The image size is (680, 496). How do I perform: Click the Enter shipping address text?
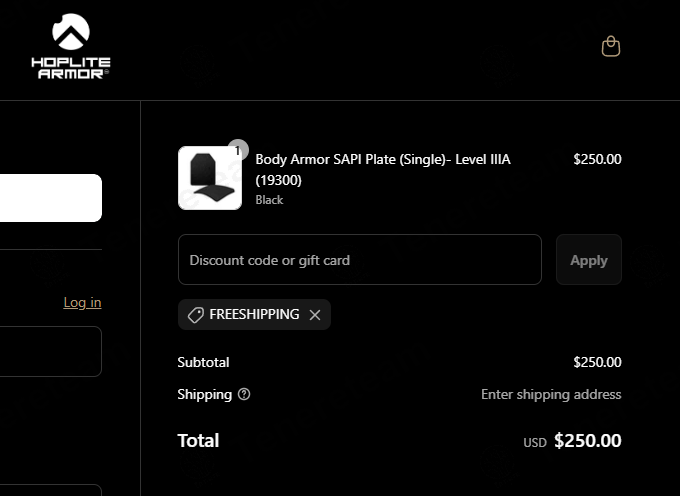(x=551, y=394)
